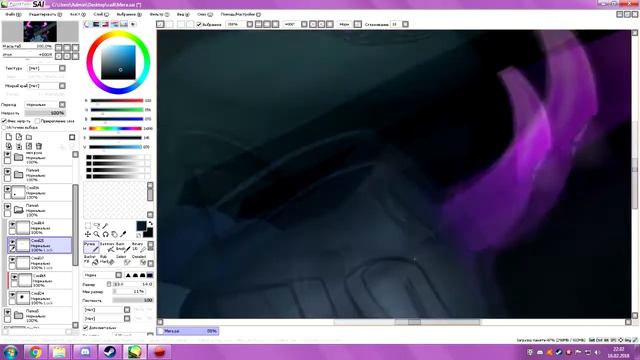The image size is (640, 360).
Task: Select the hand pan tool
Action: [x=115, y=234]
